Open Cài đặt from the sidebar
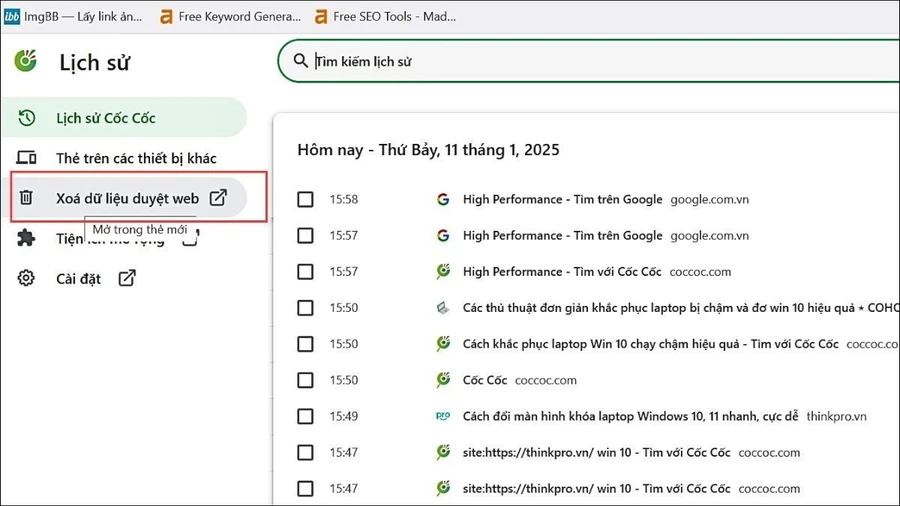 pos(78,279)
